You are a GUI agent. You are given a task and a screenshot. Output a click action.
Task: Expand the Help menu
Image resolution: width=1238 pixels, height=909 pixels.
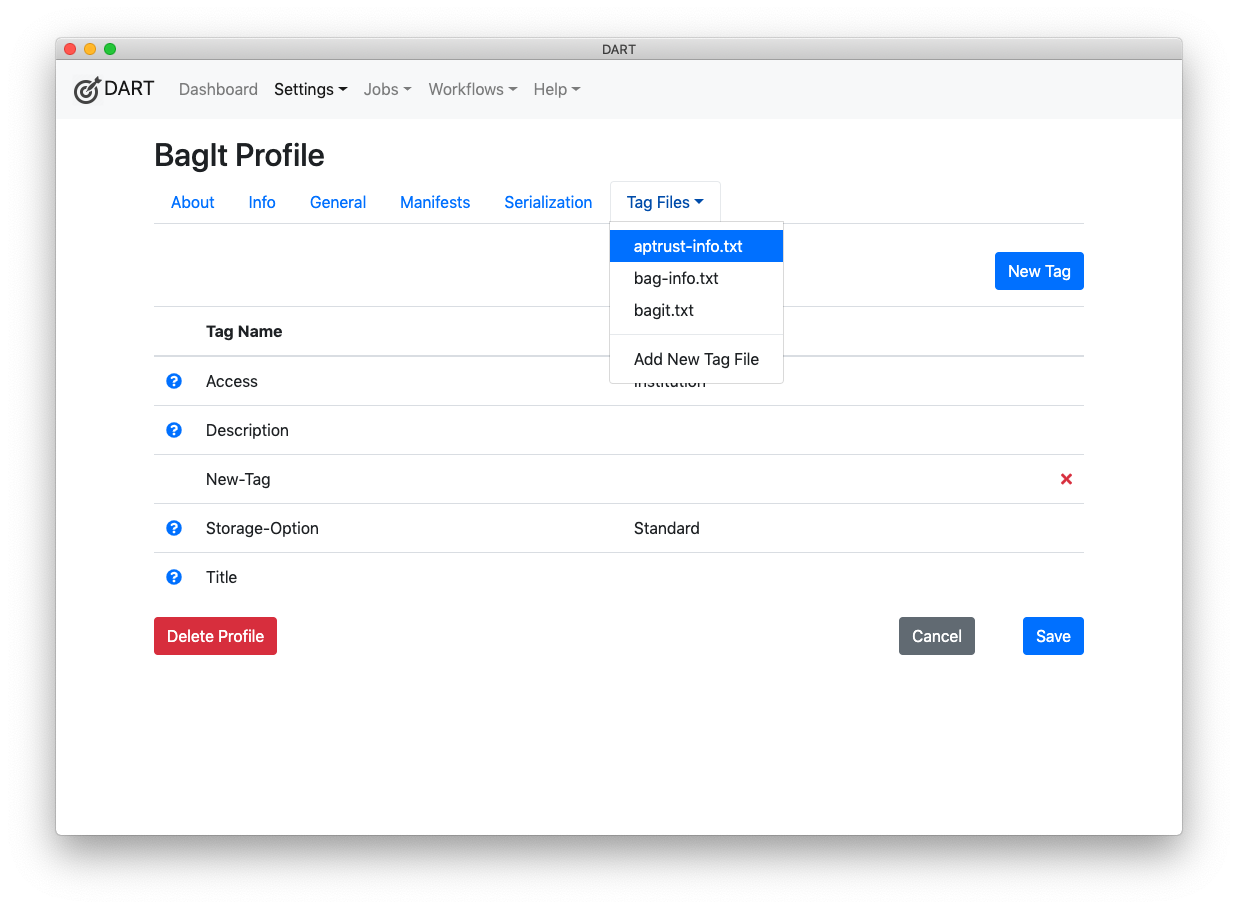[556, 89]
